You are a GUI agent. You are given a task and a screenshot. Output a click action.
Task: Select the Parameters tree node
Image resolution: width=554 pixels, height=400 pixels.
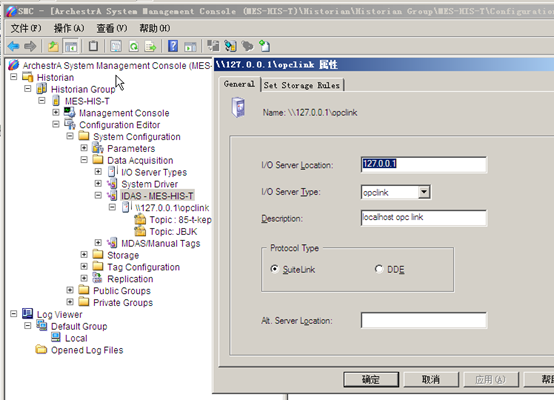[x=131, y=149]
